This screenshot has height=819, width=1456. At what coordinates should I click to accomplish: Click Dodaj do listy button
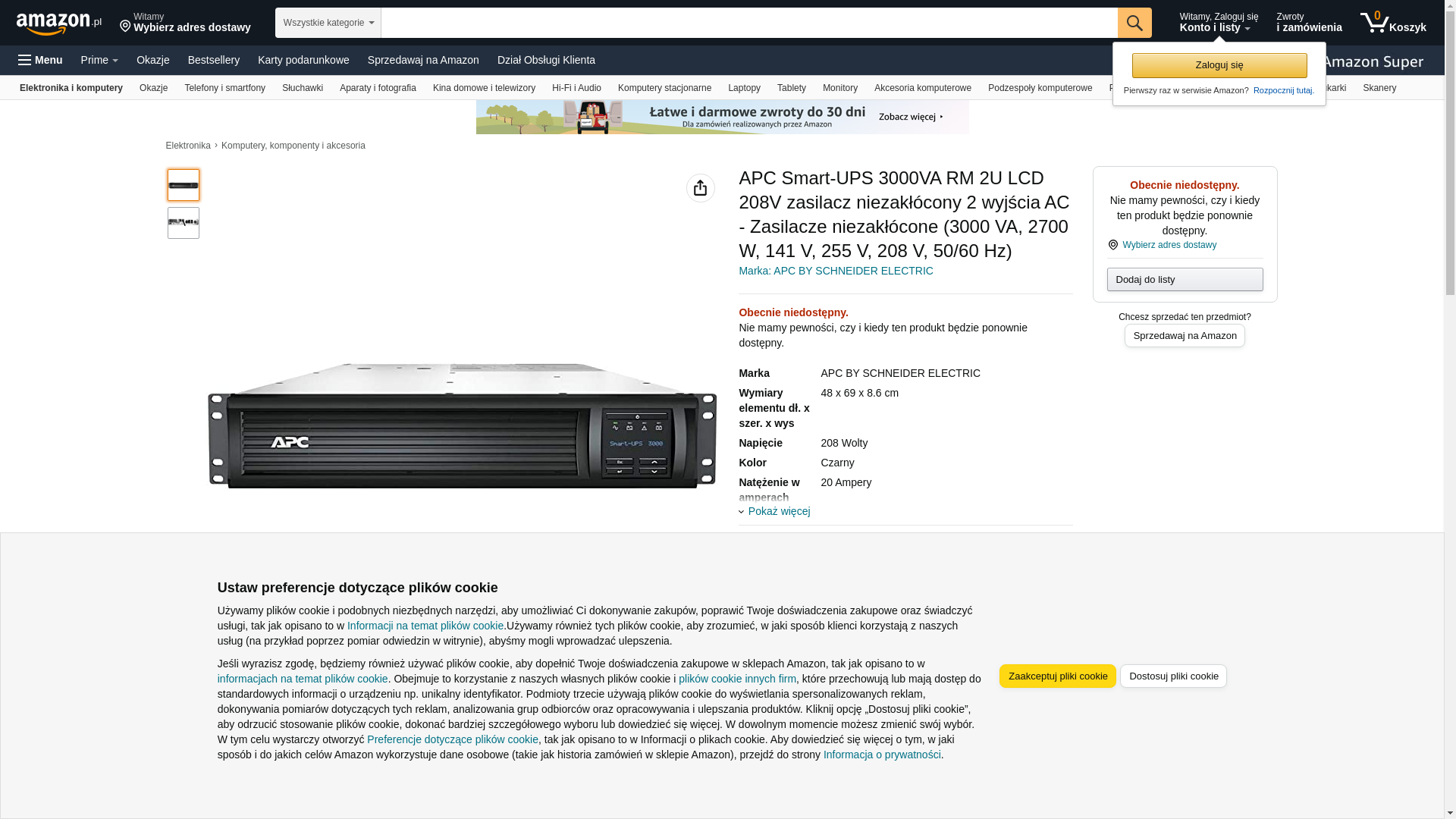[1184, 279]
